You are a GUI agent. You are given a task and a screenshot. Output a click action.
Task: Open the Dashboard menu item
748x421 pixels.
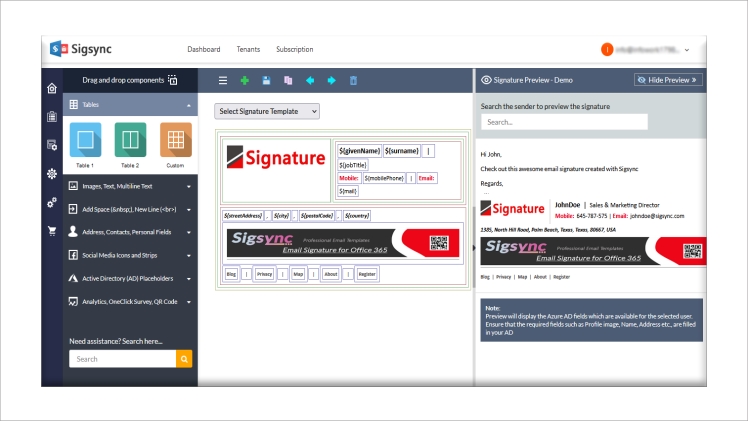coord(204,49)
